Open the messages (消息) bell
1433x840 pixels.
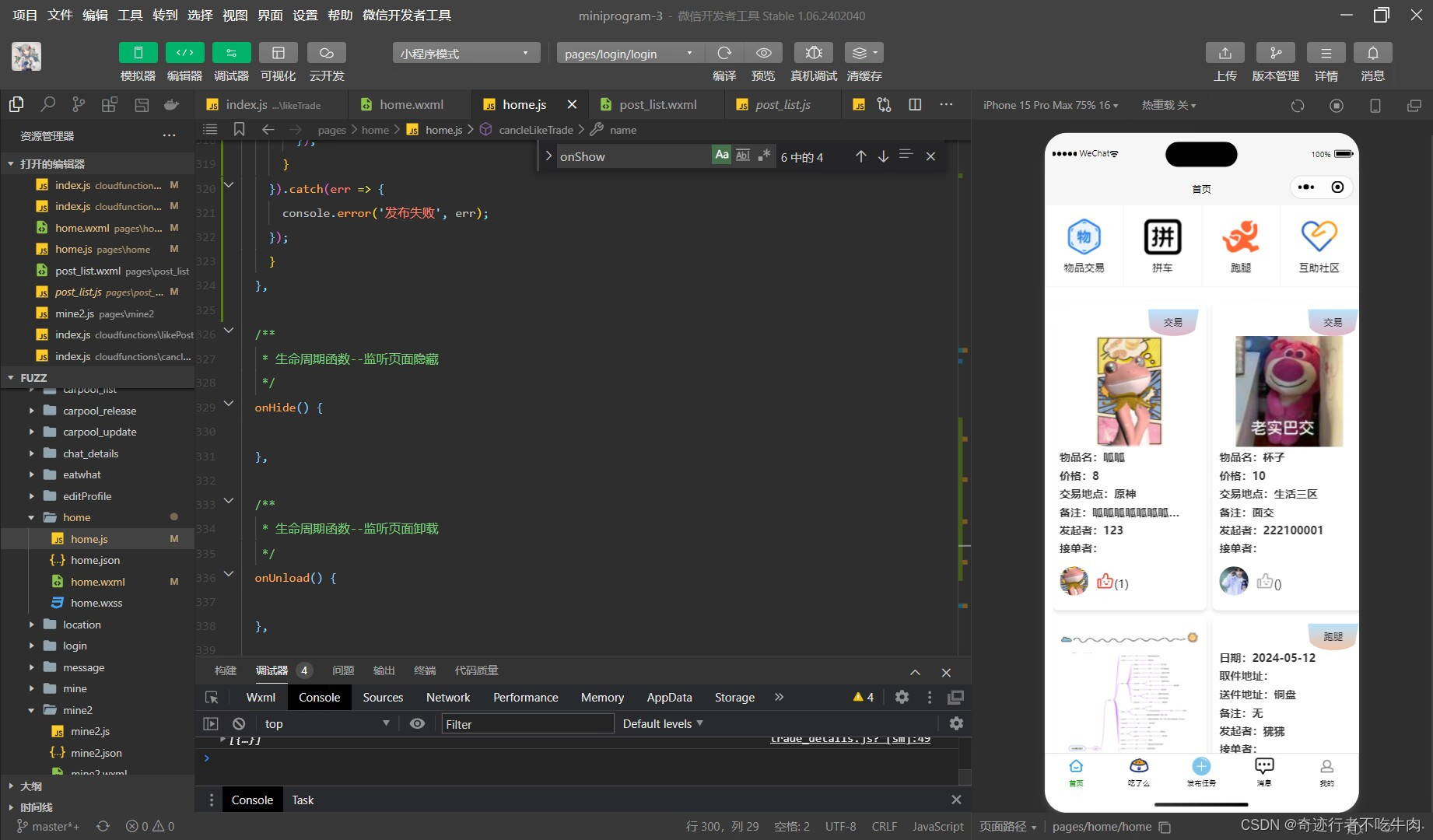pyautogui.click(x=1373, y=53)
